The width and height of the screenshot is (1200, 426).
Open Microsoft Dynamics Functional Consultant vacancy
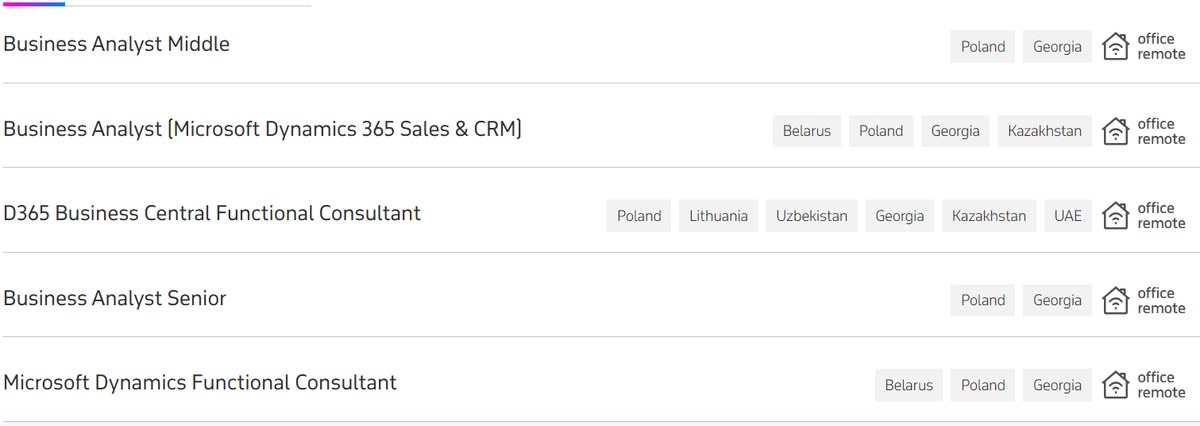(x=200, y=382)
